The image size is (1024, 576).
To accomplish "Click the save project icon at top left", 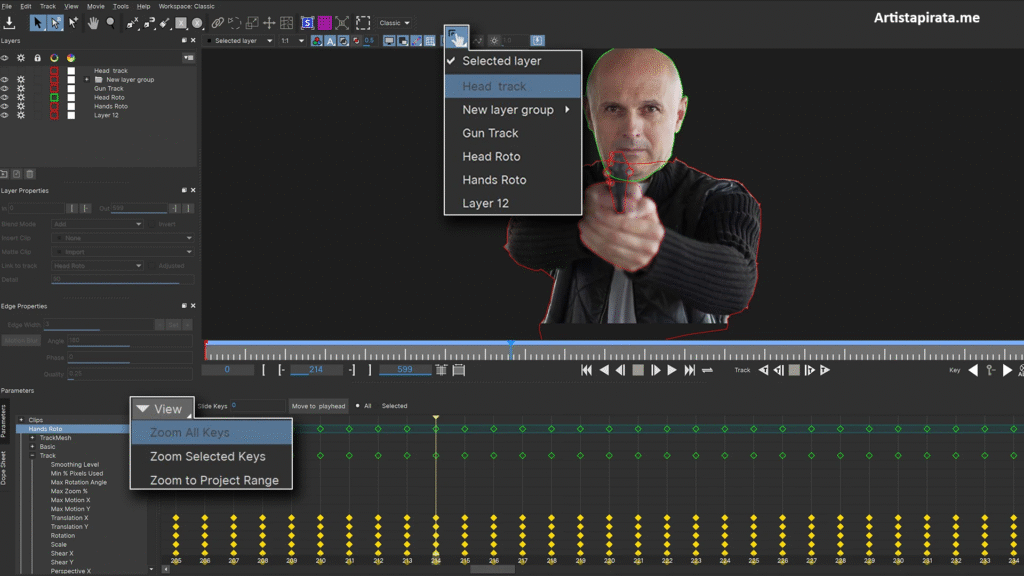I will click(9, 23).
